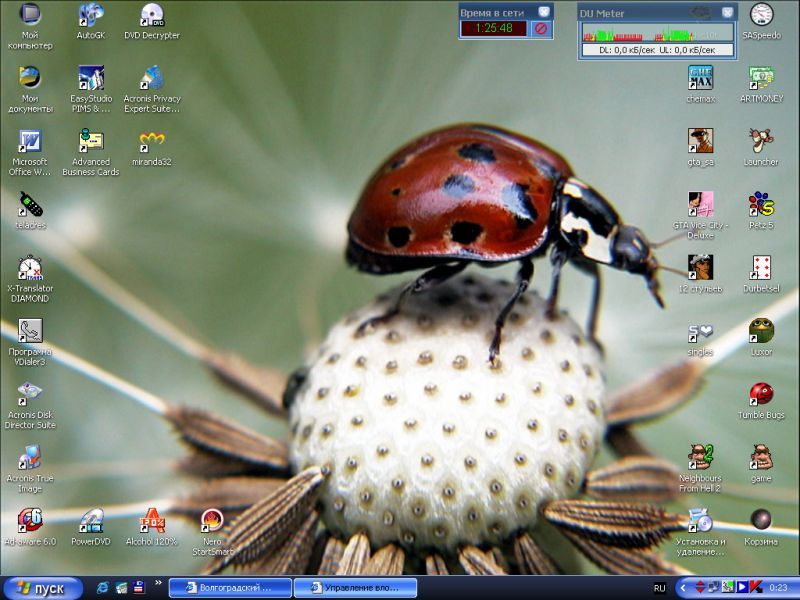Click the red arrows tray icon
Screen dimensions: 800x600
(x=700, y=588)
